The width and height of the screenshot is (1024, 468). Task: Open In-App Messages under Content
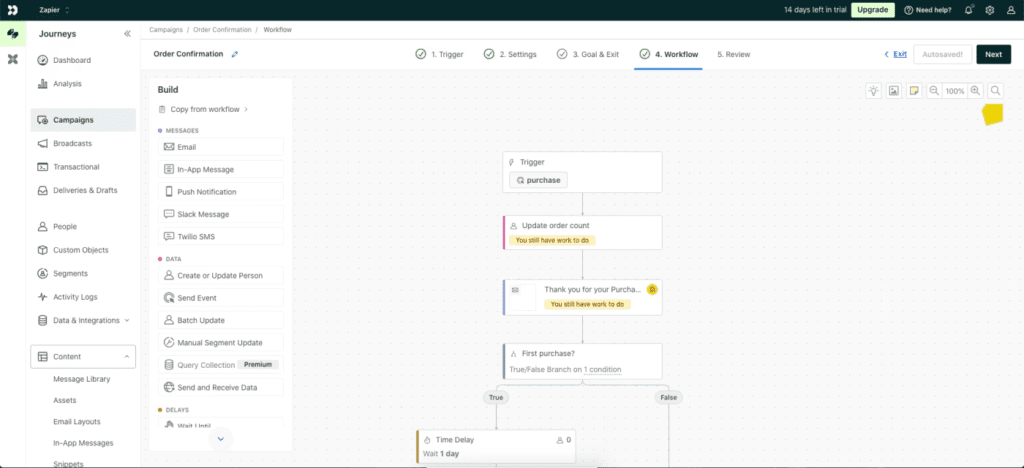[x=83, y=443]
